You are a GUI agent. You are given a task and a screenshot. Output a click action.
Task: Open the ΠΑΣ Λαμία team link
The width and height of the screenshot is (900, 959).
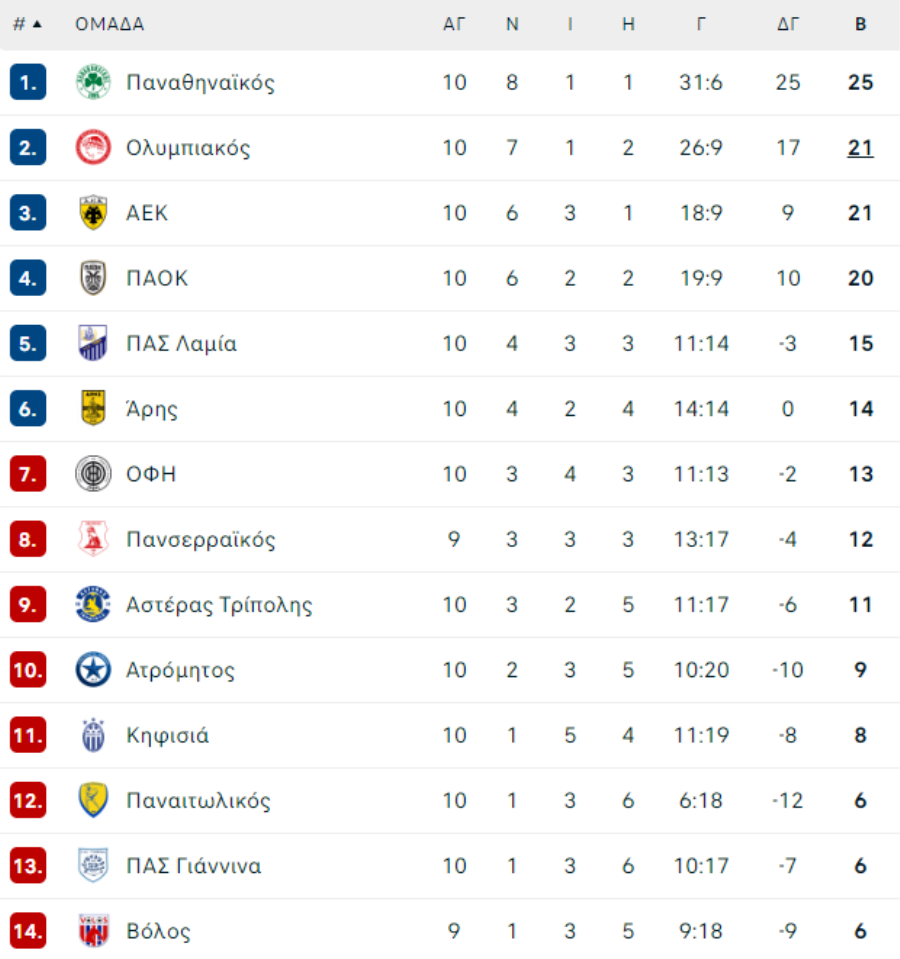pos(181,343)
